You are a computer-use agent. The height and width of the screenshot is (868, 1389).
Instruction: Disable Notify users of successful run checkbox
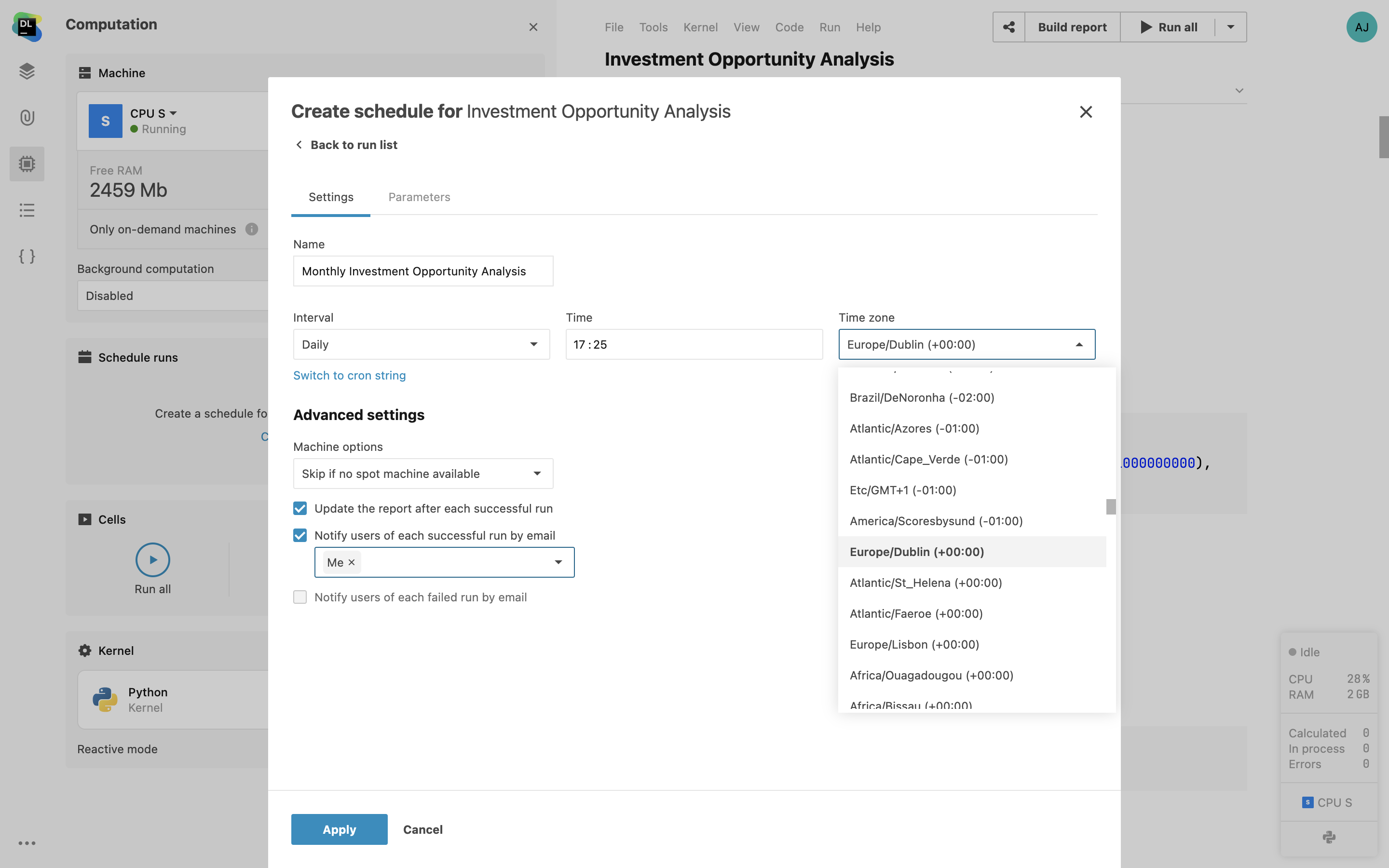tap(300, 535)
